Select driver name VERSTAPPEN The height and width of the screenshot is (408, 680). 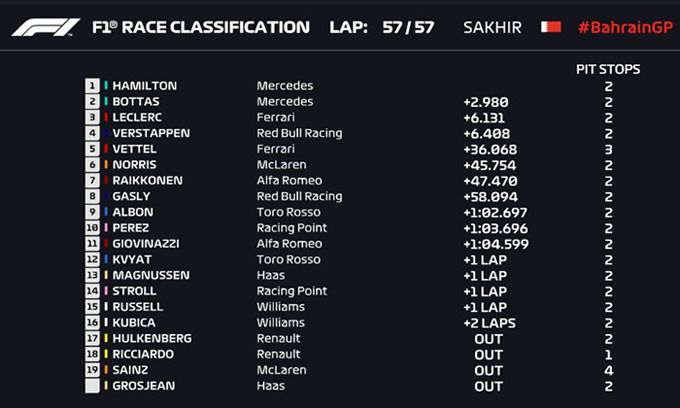[151, 133]
